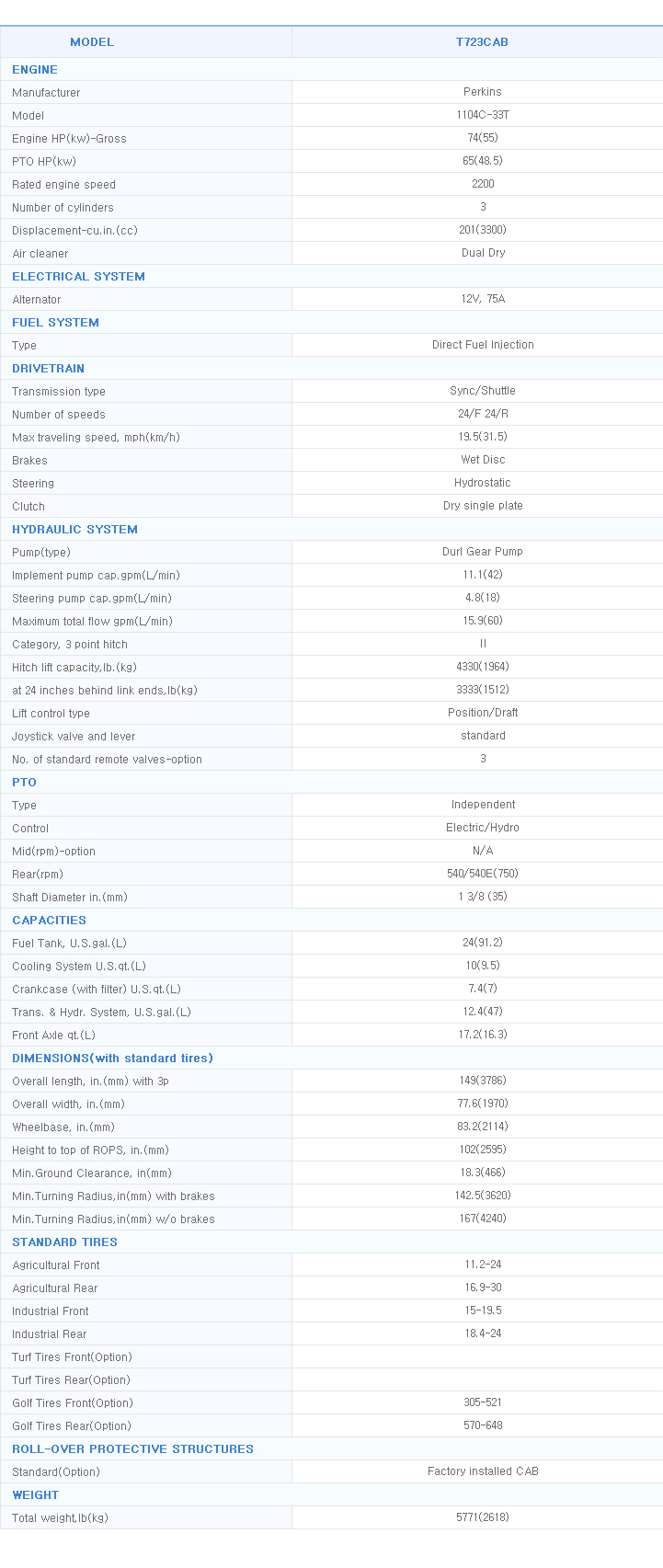Viewport: 663px width, 1568px height.
Task: Click the Transmission type row label
Action: click(x=59, y=392)
